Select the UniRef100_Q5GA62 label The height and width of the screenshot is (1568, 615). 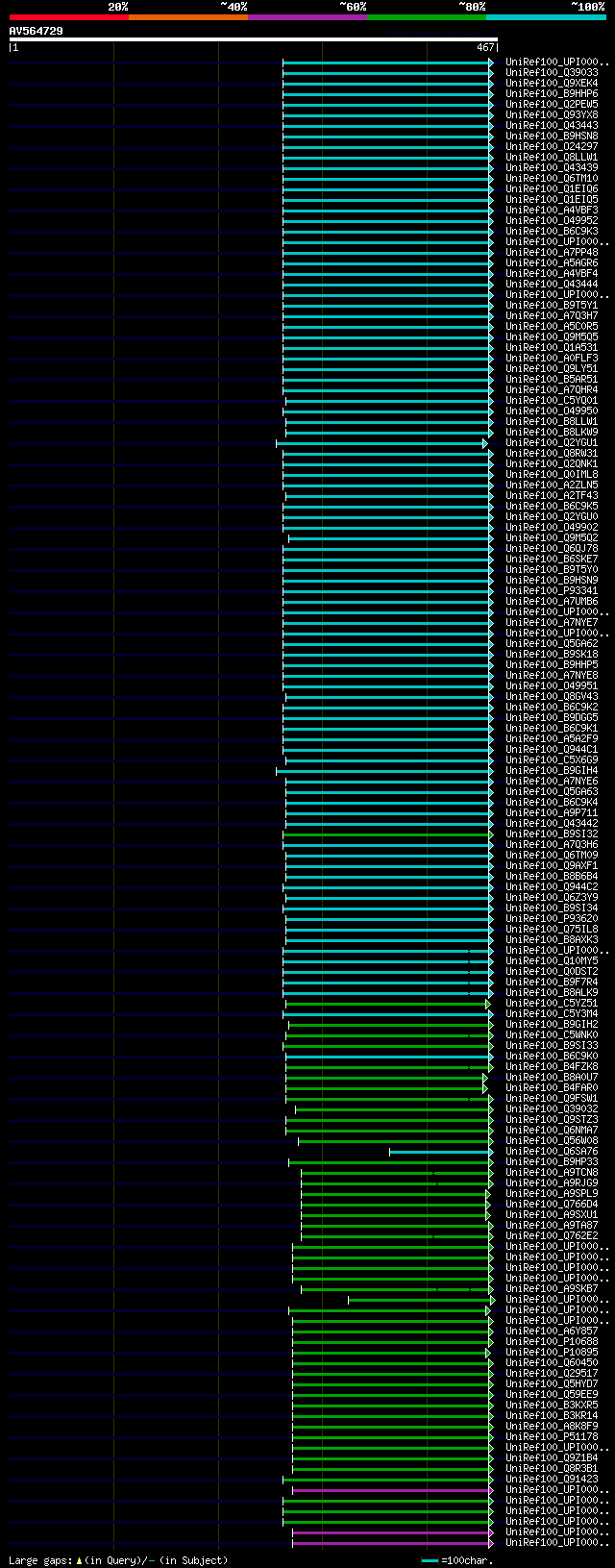552,643
